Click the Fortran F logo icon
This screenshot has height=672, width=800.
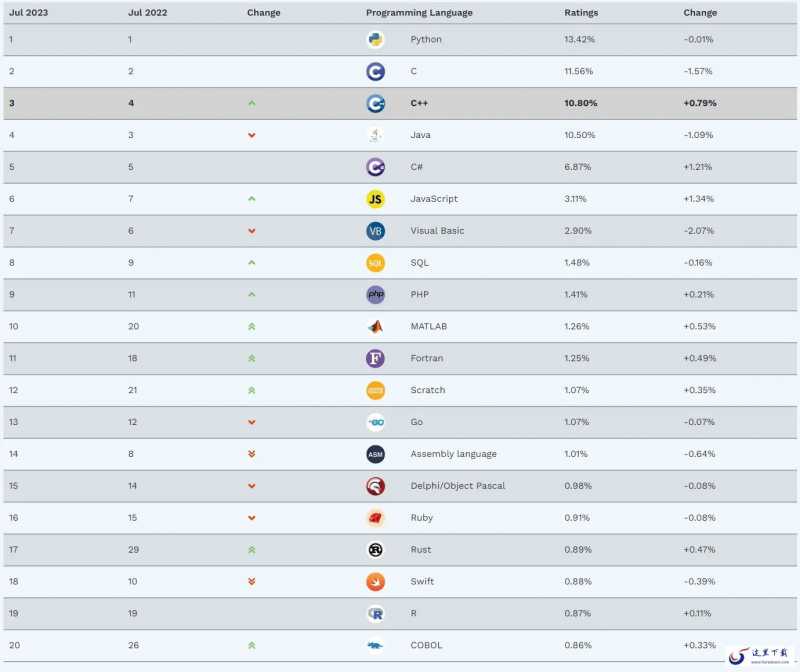pos(376,358)
